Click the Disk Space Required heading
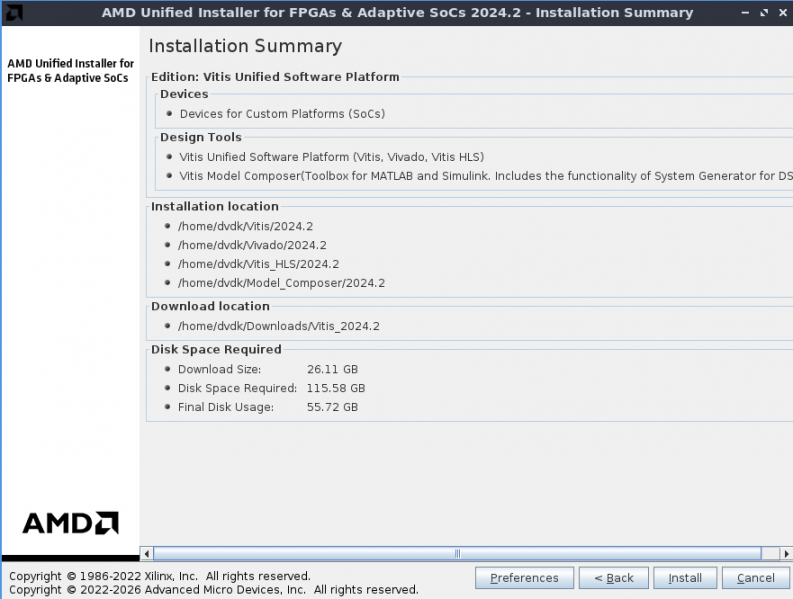The image size is (793, 599). click(x=216, y=350)
